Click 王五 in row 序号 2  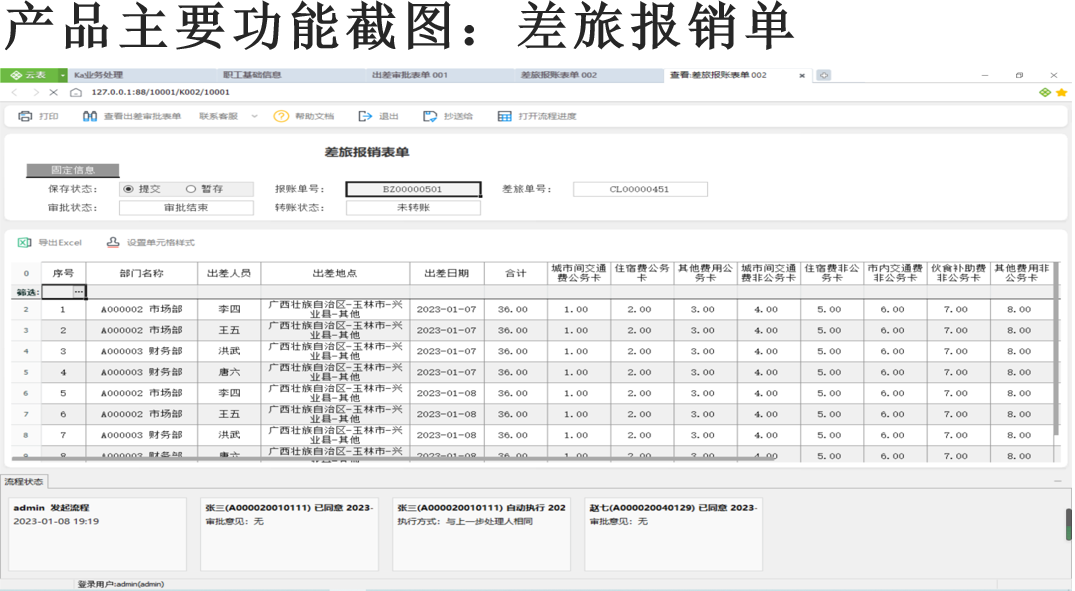229,330
